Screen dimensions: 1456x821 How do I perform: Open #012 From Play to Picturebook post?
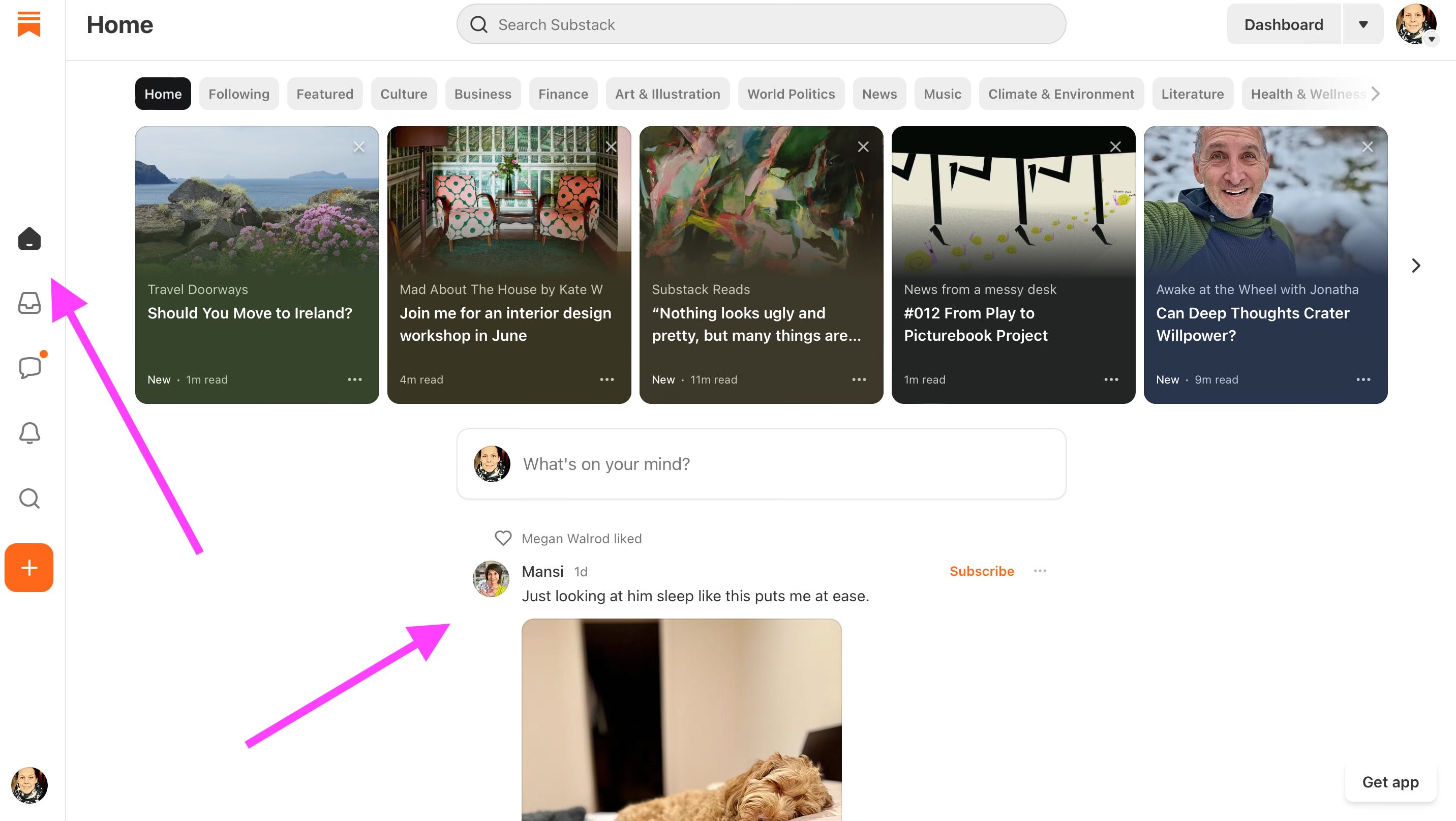(976, 325)
